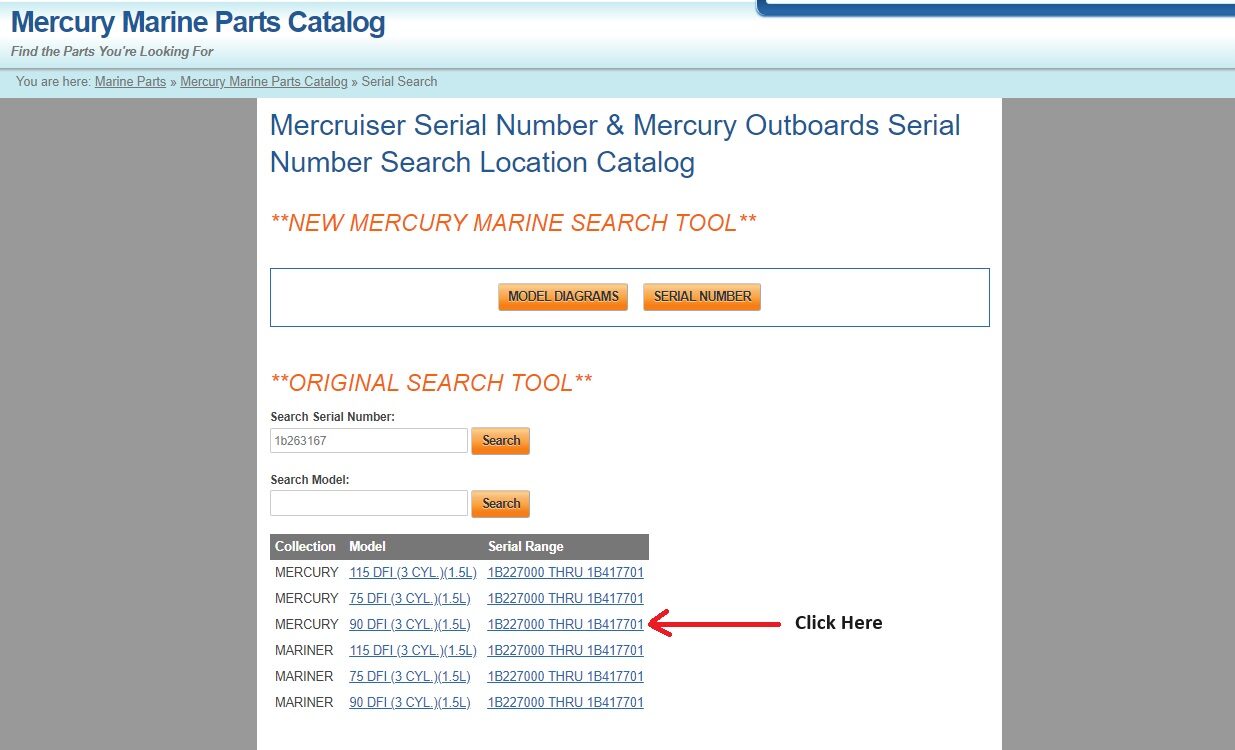The image size is (1235, 750).
Task: Click the MODEL DIAGRAMS button
Action: click(x=563, y=297)
